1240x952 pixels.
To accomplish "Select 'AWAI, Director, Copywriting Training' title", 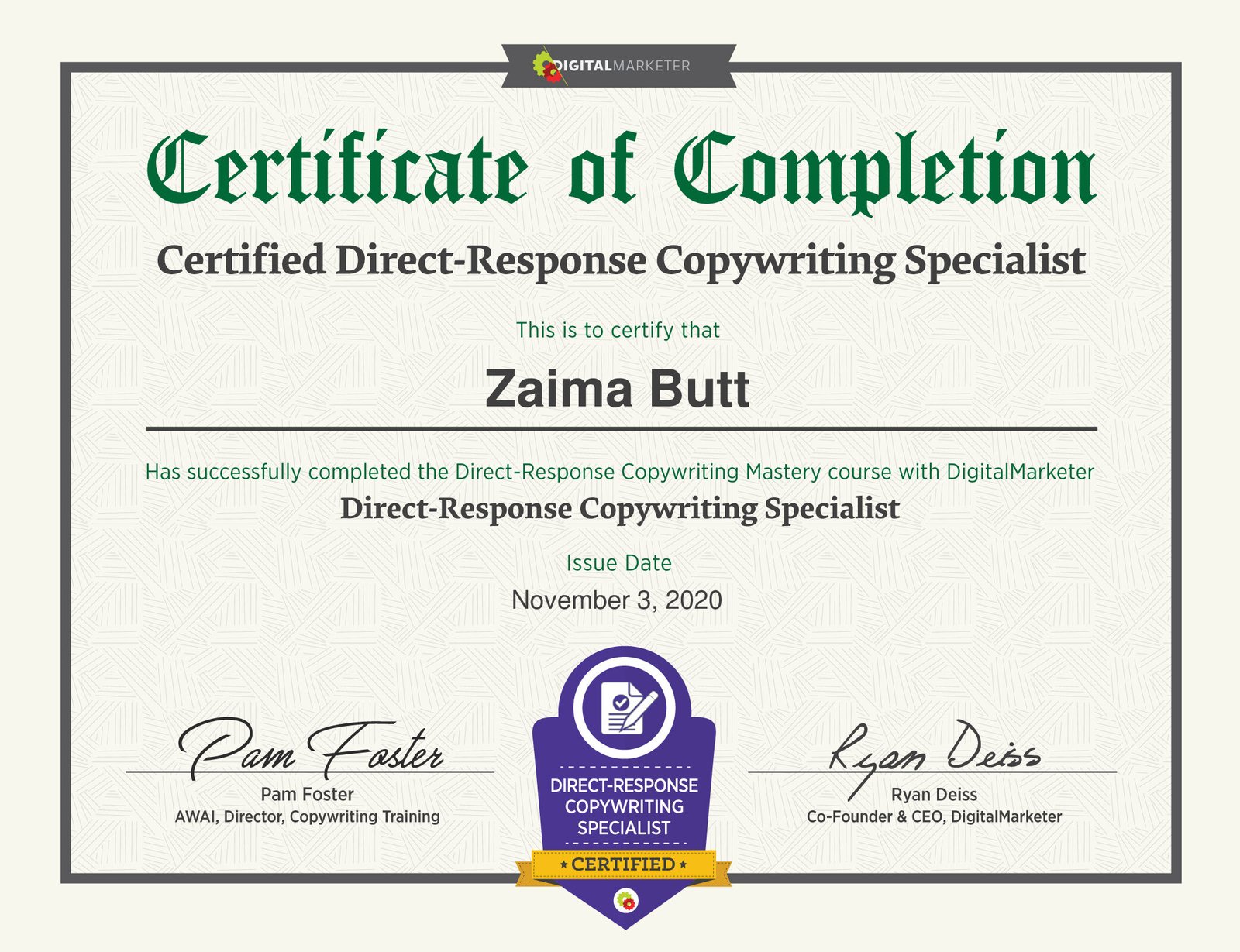I will [x=307, y=816].
